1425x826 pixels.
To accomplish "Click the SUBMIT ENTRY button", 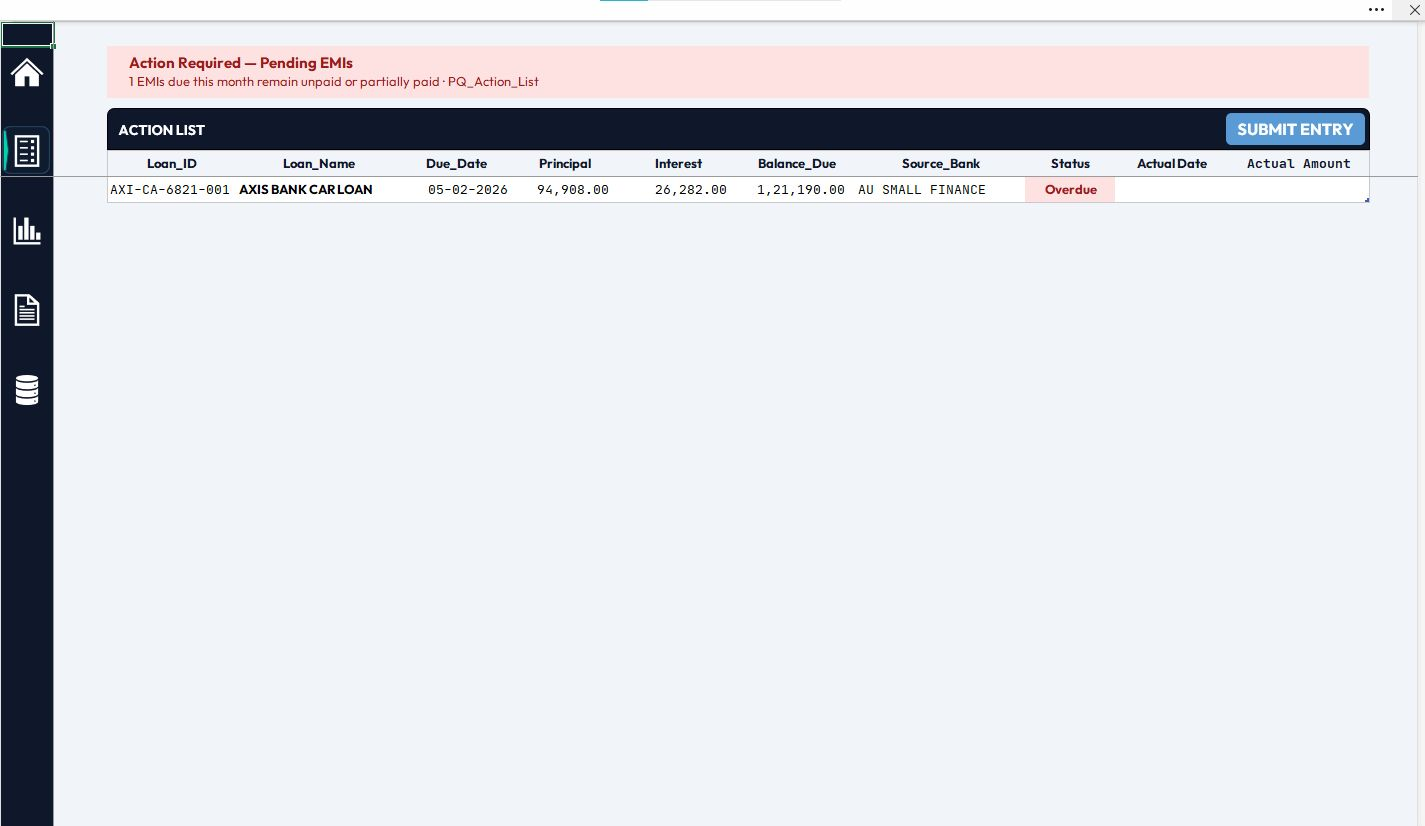I will tap(1295, 129).
